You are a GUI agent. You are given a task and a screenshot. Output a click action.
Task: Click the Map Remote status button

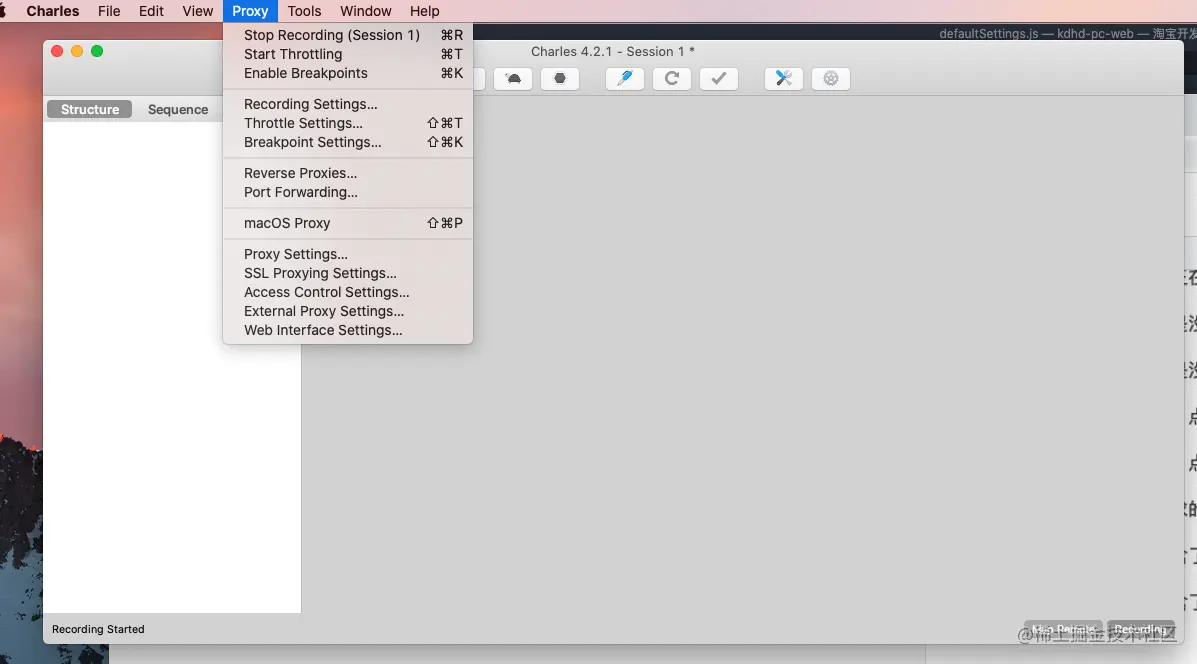click(1063, 630)
